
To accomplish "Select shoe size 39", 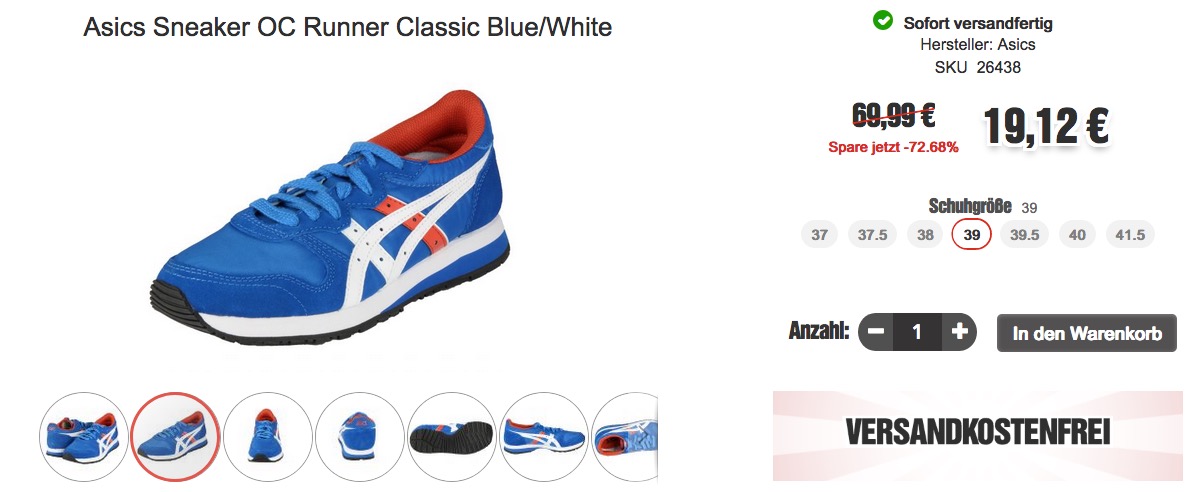I will point(971,234).
